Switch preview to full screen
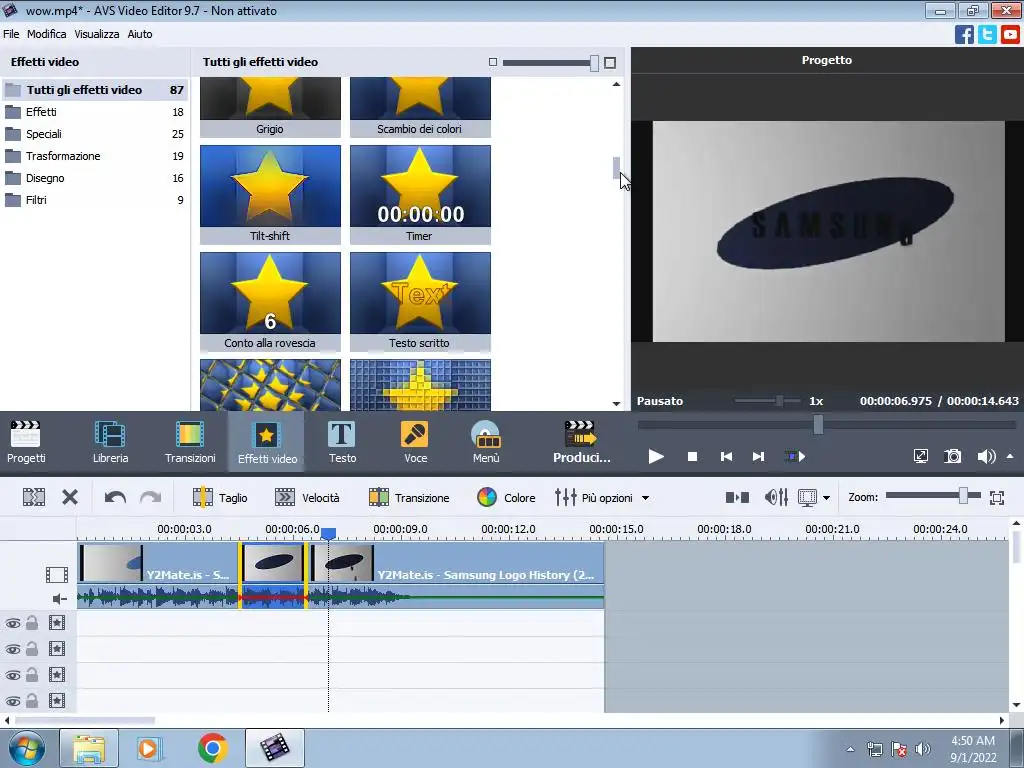Viewport: 1024px width, 768px height. tap(920, 456)
